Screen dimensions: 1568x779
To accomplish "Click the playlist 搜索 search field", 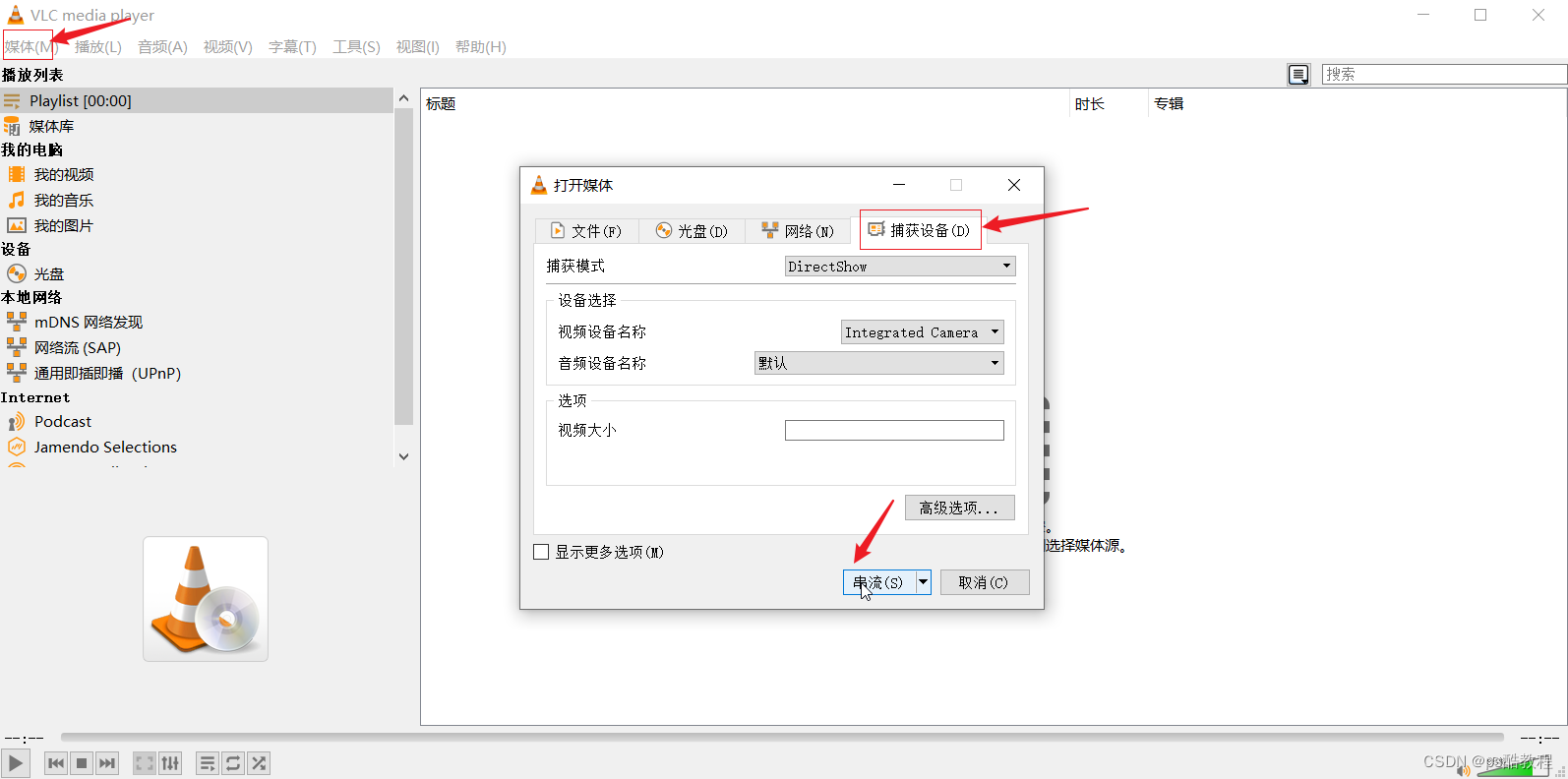I will point(1444,74).
